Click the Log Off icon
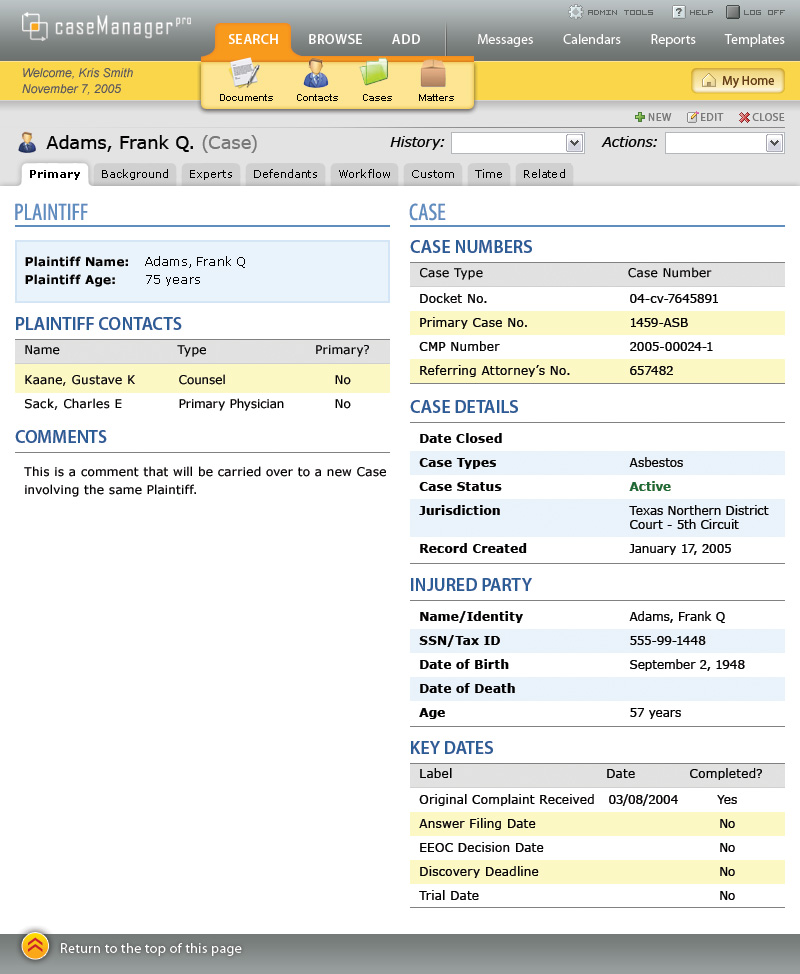The image size is (800, 974). 733,12
